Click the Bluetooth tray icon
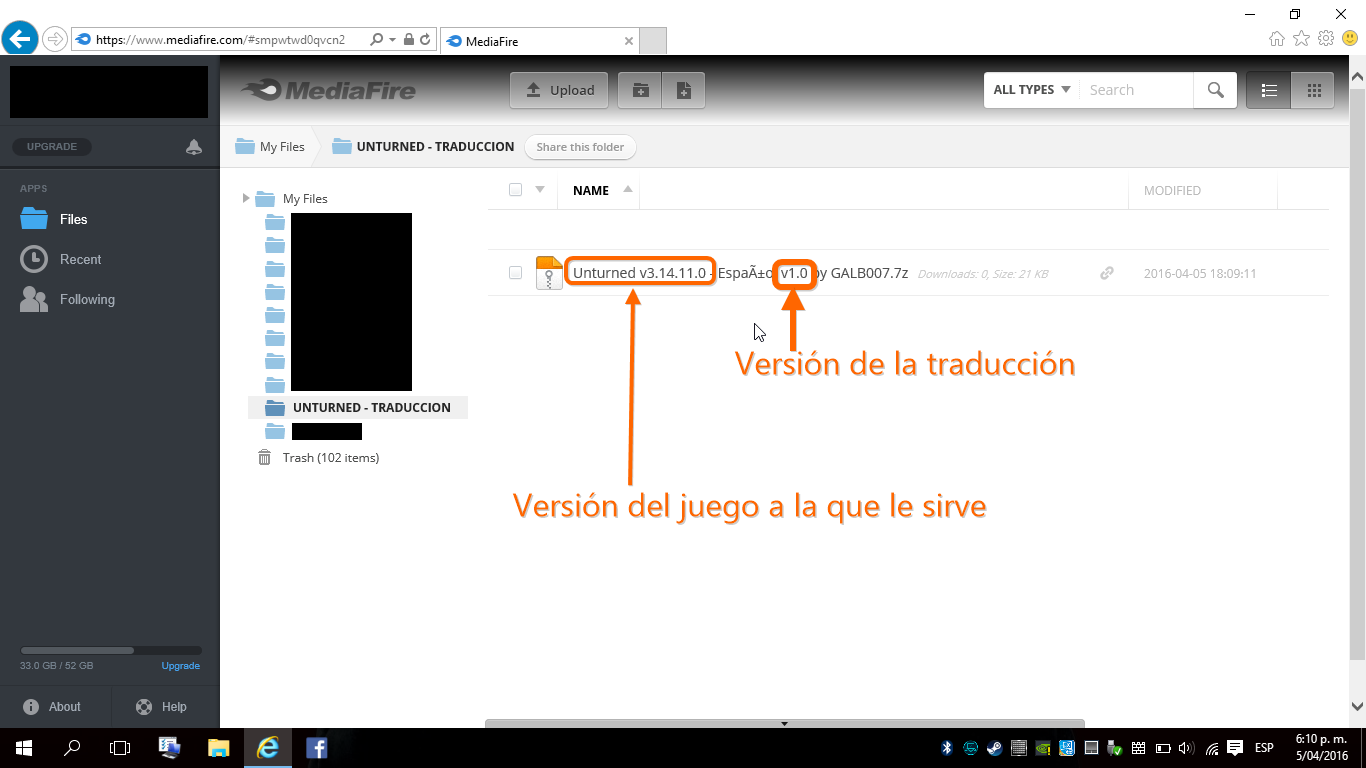Screen dimensions: 1366x768 [x=947, y=748]
